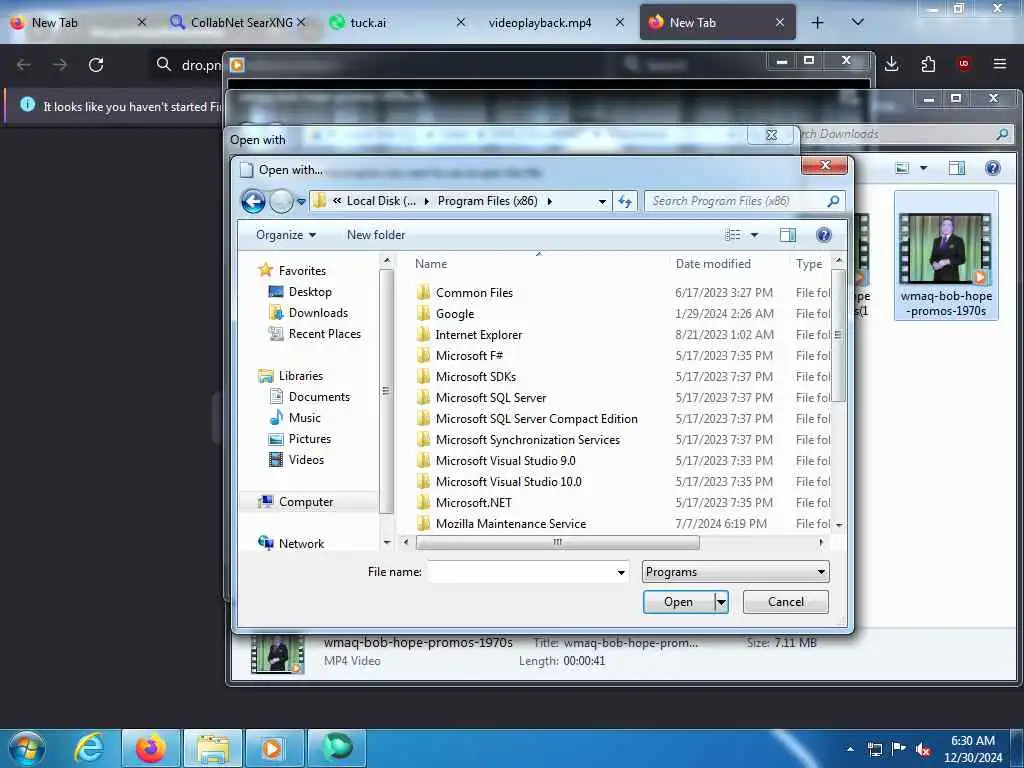This screenshot has height=768, width=1024.
Task: Select Microsoft Visual Studio 9.0 folder
Action: (x=496, y=460)
